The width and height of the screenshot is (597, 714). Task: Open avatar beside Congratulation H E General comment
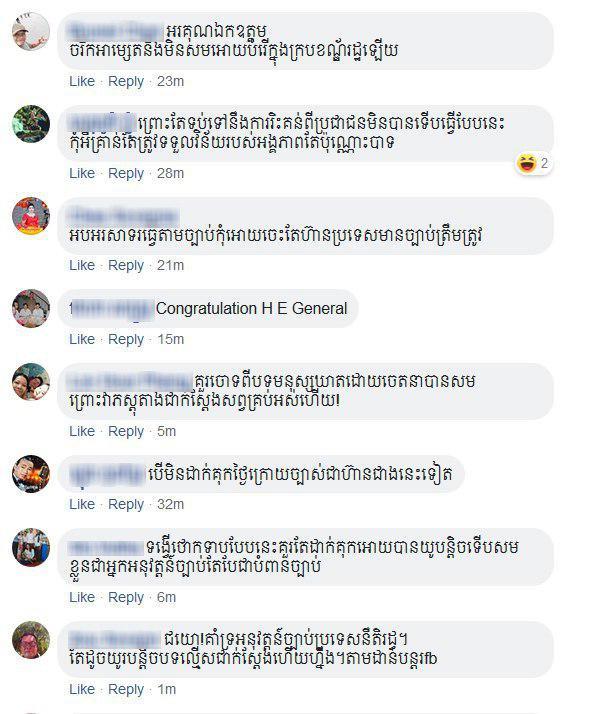point(31,308)
